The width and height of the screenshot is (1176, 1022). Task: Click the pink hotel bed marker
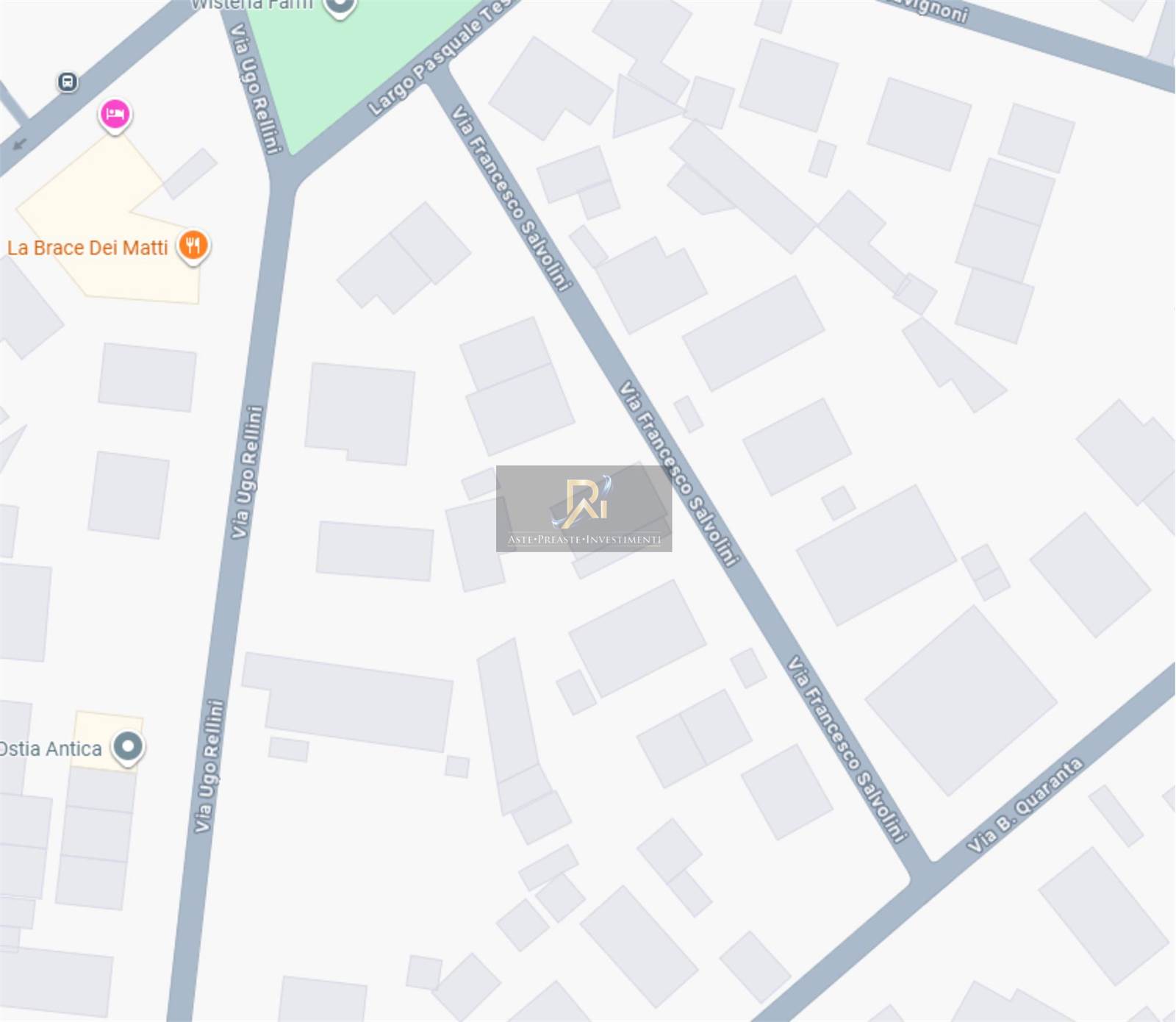point(115,115)
